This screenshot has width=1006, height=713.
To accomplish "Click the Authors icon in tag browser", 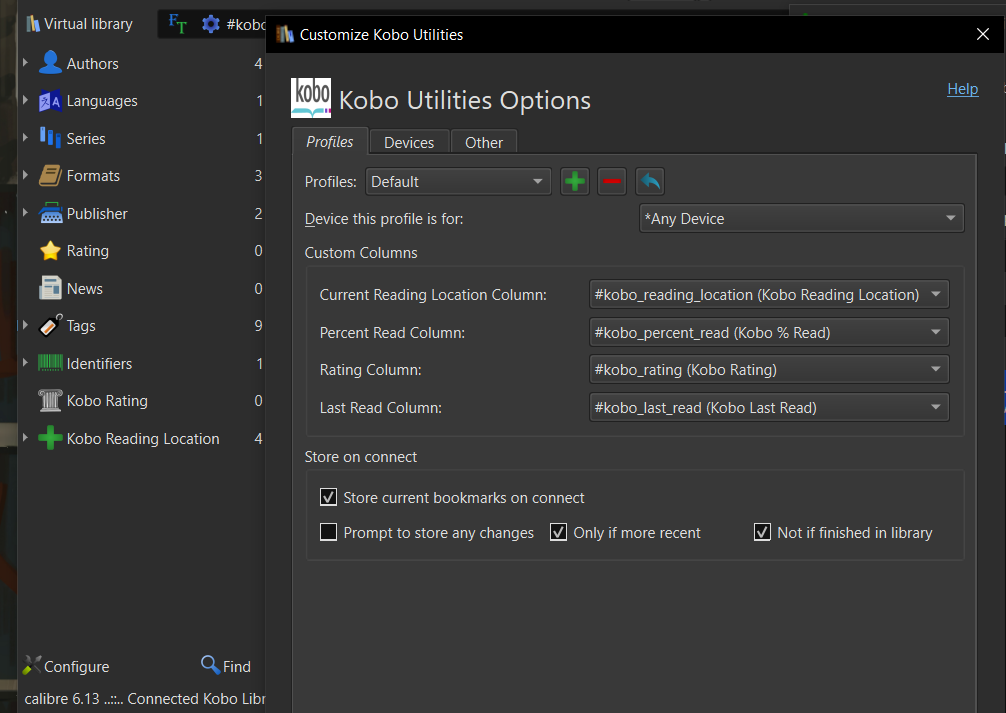I will click(x=50, y=63).
